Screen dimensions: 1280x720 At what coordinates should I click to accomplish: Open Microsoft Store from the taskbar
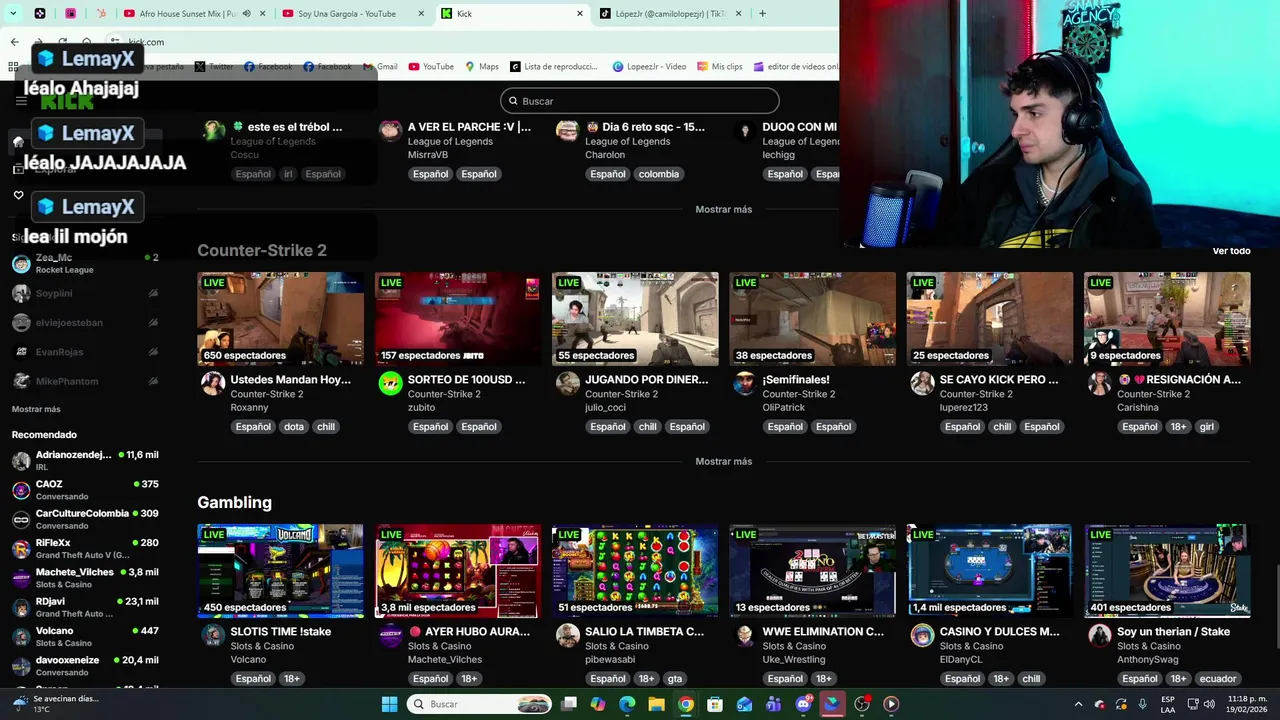715,704
